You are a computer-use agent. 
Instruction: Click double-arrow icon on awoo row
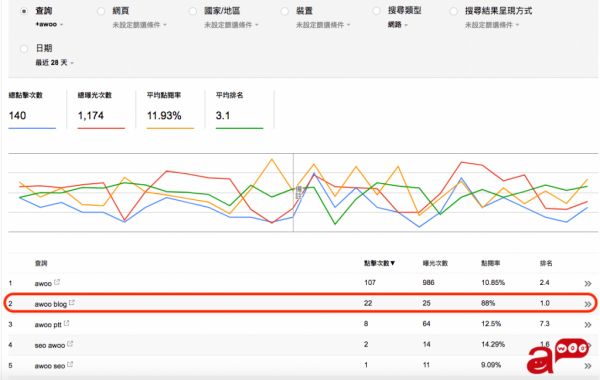coord(588,284)
